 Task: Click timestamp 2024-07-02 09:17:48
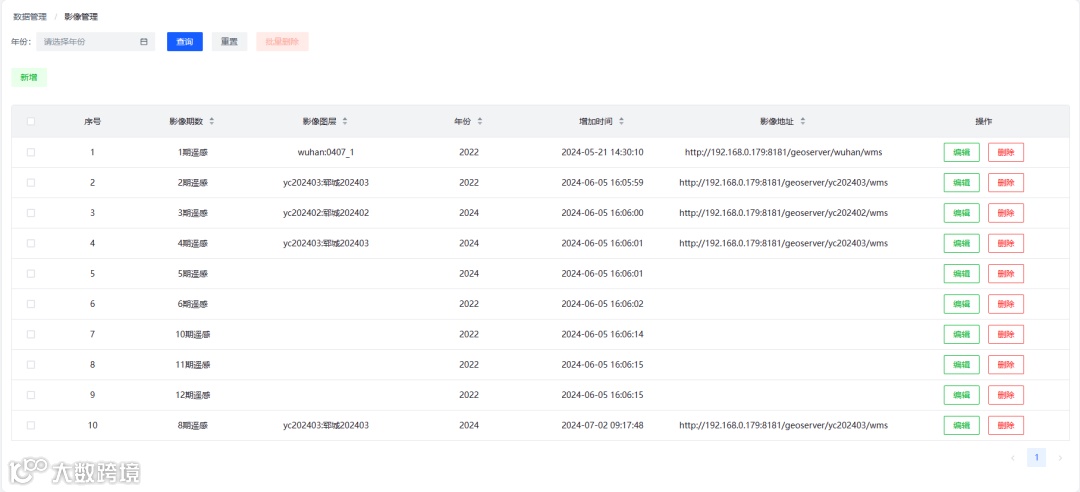[603, 425]
